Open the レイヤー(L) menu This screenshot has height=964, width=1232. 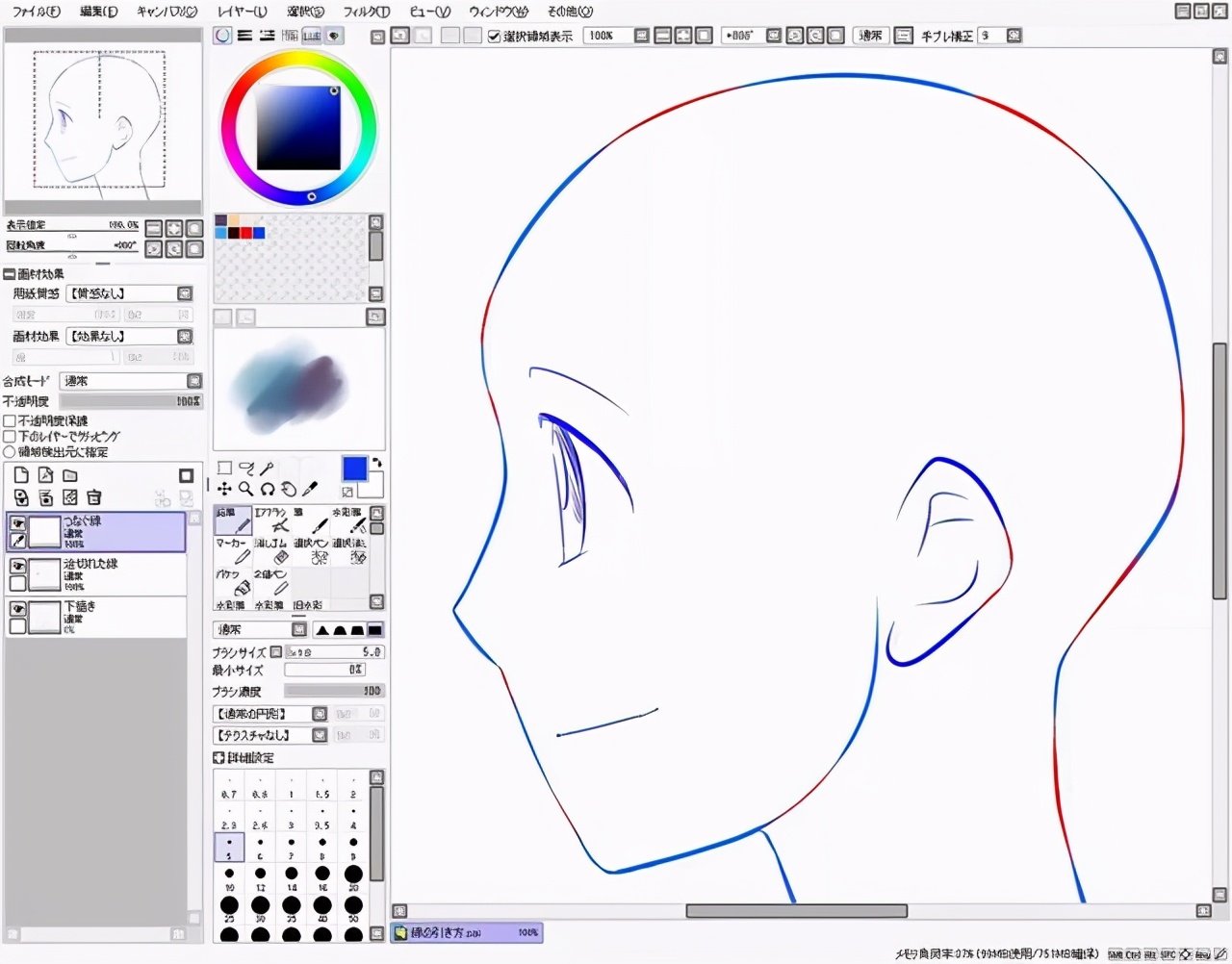tap(242, 12)
